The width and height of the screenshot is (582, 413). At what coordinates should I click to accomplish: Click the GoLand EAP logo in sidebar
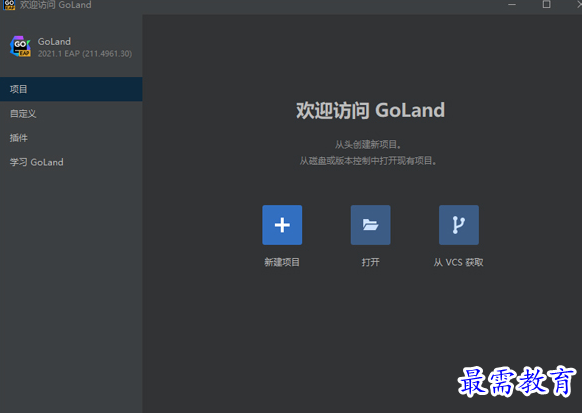tap(20, 46)
